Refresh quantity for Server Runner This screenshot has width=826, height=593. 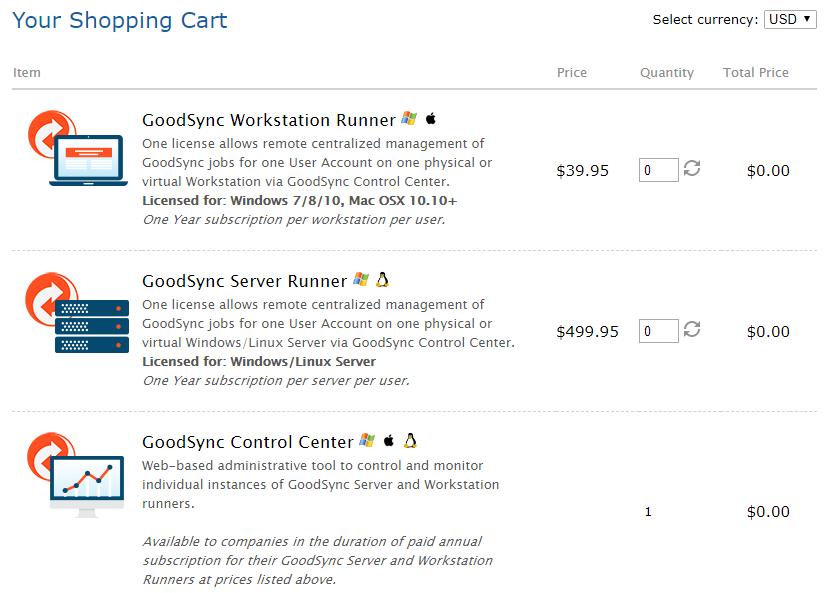(x=692, y=330)
